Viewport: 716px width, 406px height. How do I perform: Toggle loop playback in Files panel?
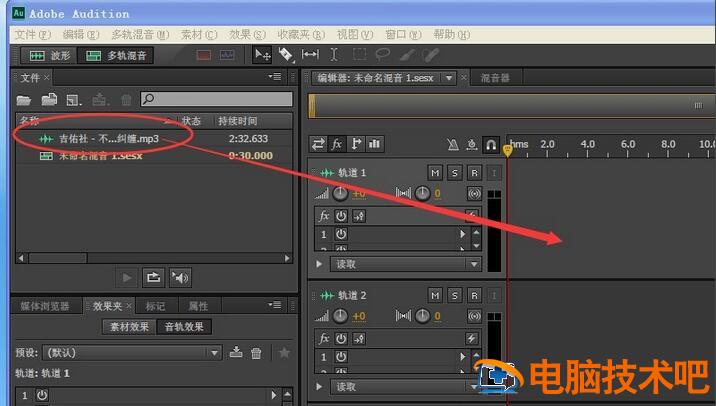pos(153,278)
